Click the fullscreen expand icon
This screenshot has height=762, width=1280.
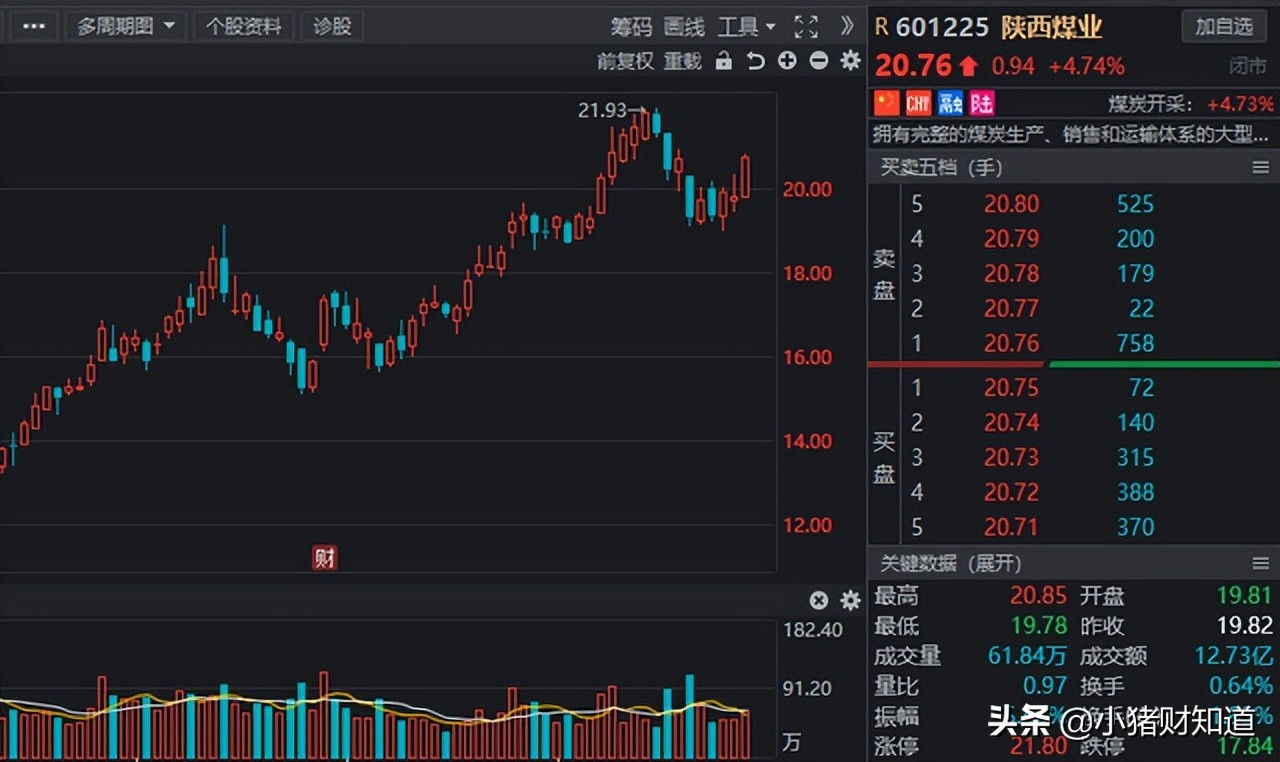click(806, 27)
